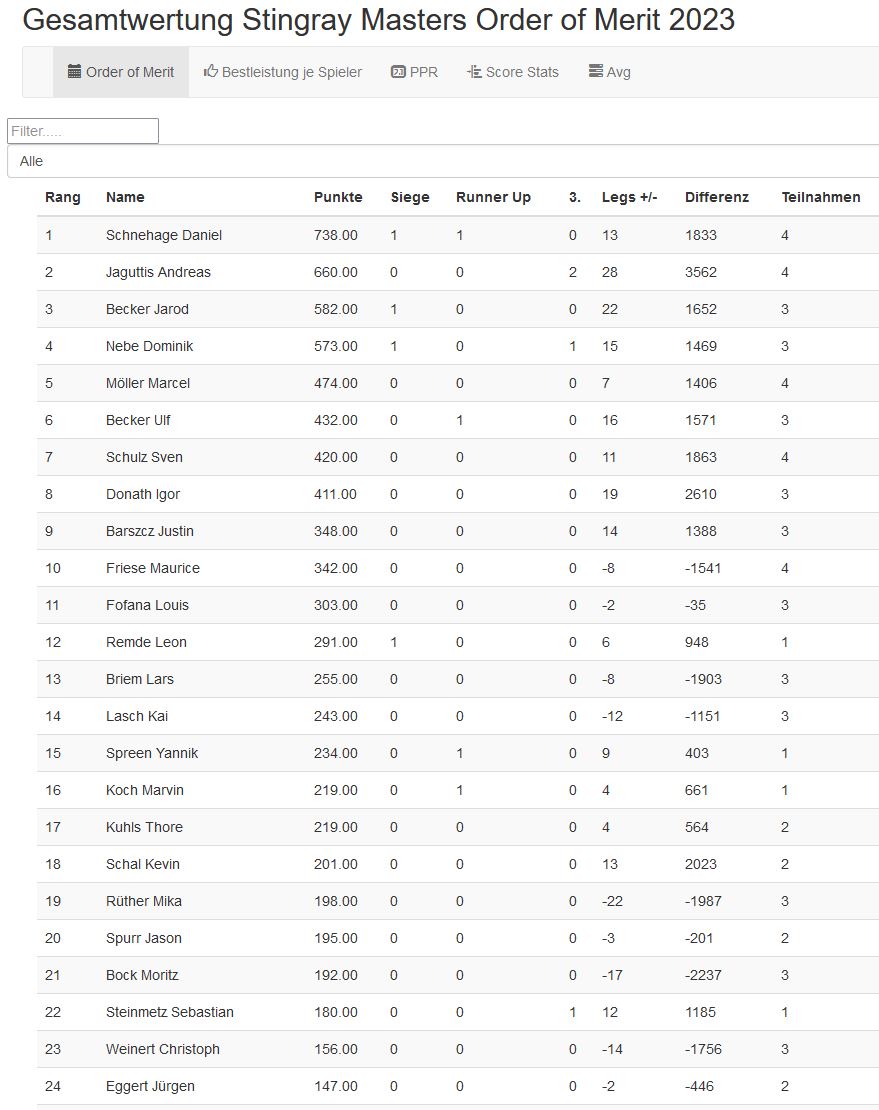Click the stacked-lines icon beside Avg

click(x=596, y=72)
